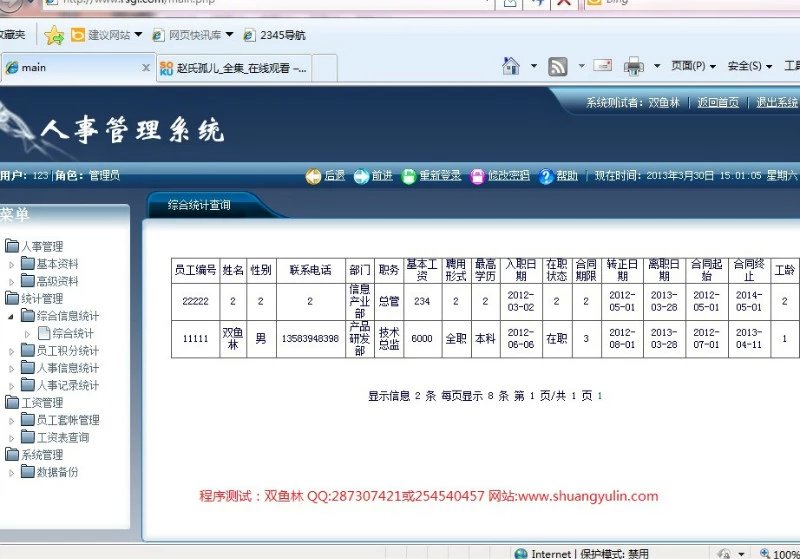Viewport: 800px width, 559px height.
Task: Click the 系统管理 folder icon
Action: tap(12, 454)
